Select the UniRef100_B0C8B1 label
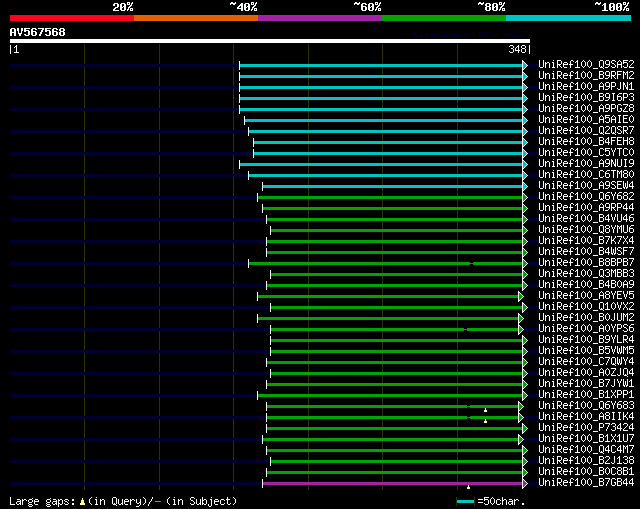The width and height of the screenshot is (640, 509). 586,472
